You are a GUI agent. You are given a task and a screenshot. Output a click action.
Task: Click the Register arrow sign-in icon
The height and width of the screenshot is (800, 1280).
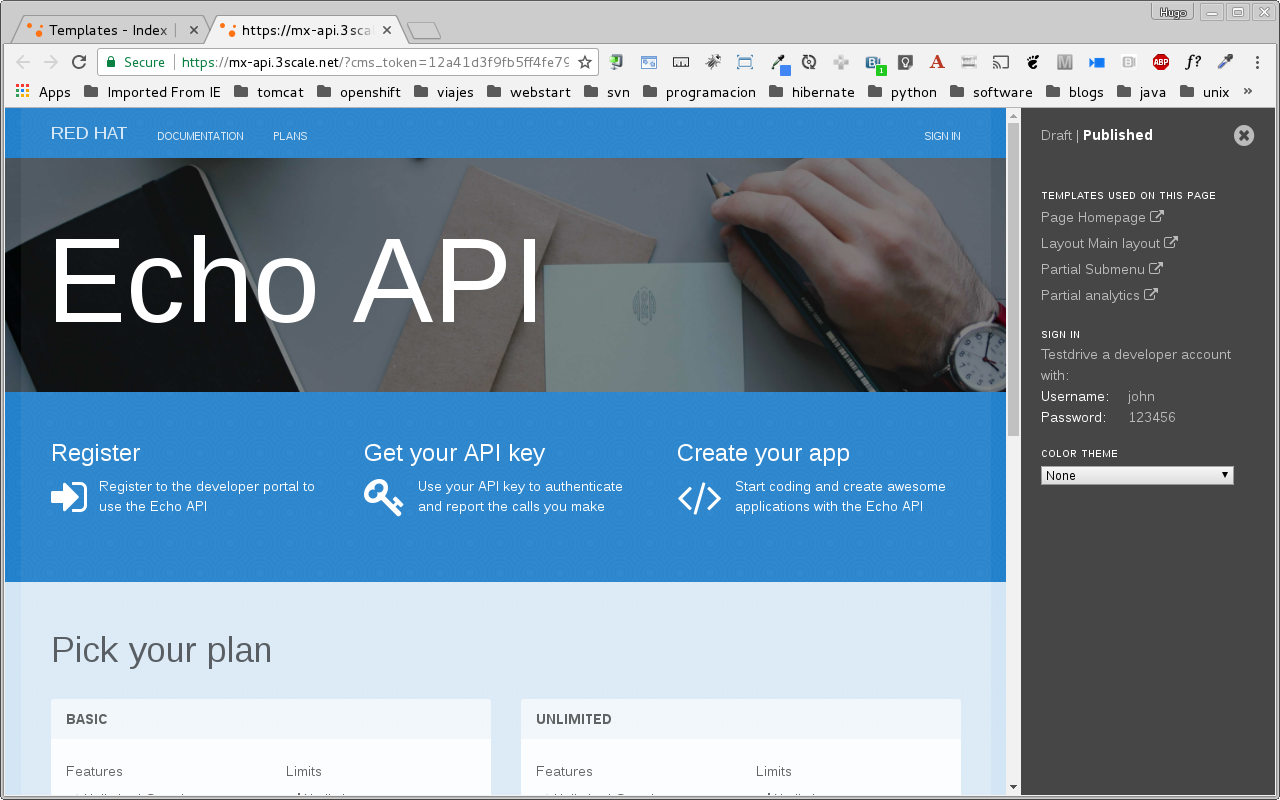pos(69,497)
